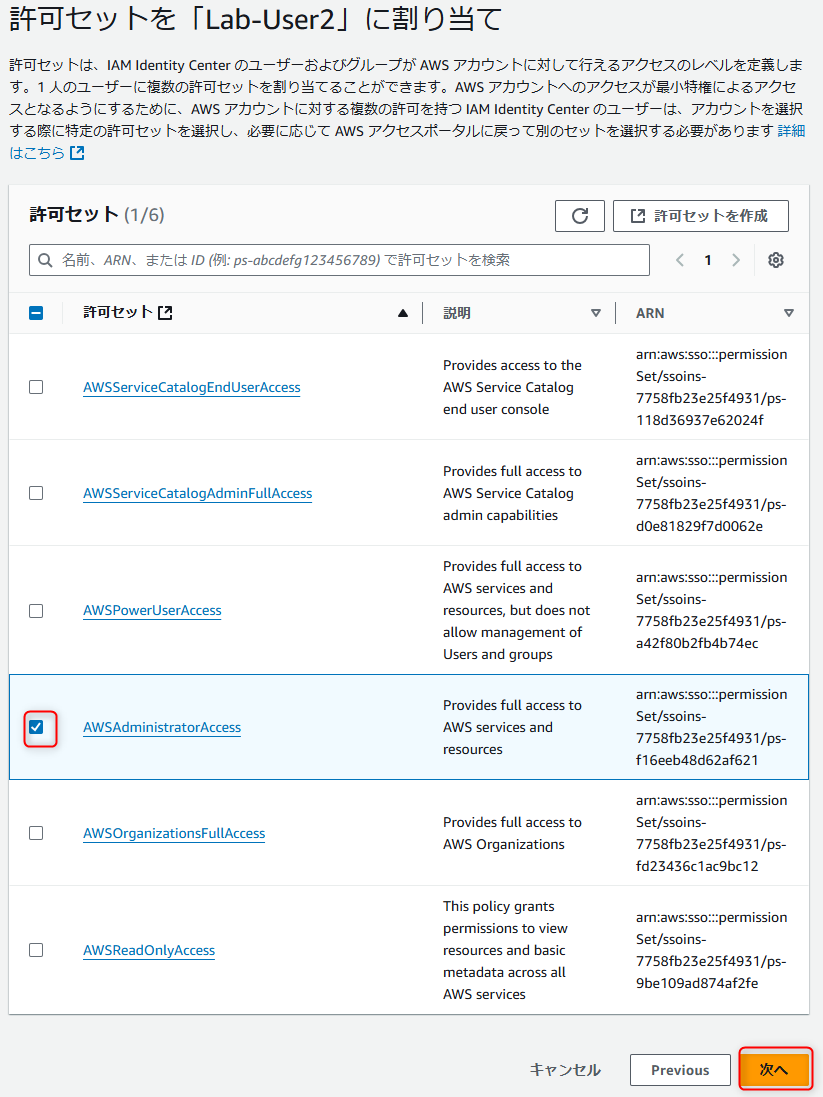
Task: Open AWSReadOnlyAccess link
Action: (149, 950)
